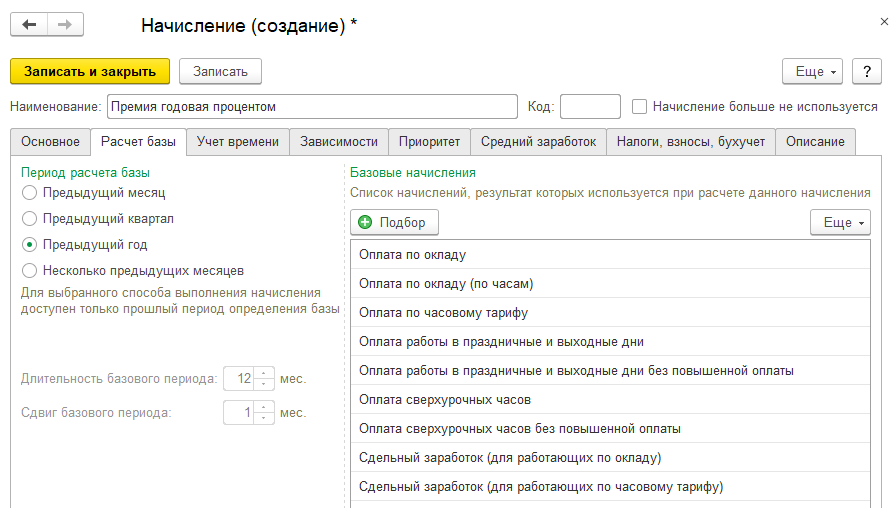
Task: Click the forward navigation arrow
Action: (x=65, y=25)
